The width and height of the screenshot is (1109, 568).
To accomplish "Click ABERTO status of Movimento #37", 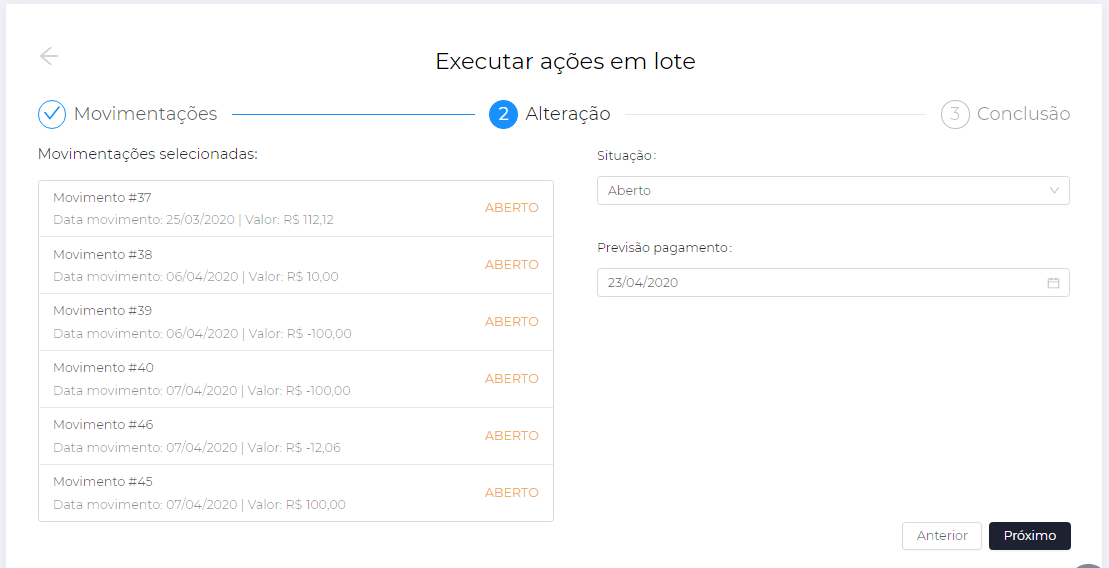I will coord(511,208).
